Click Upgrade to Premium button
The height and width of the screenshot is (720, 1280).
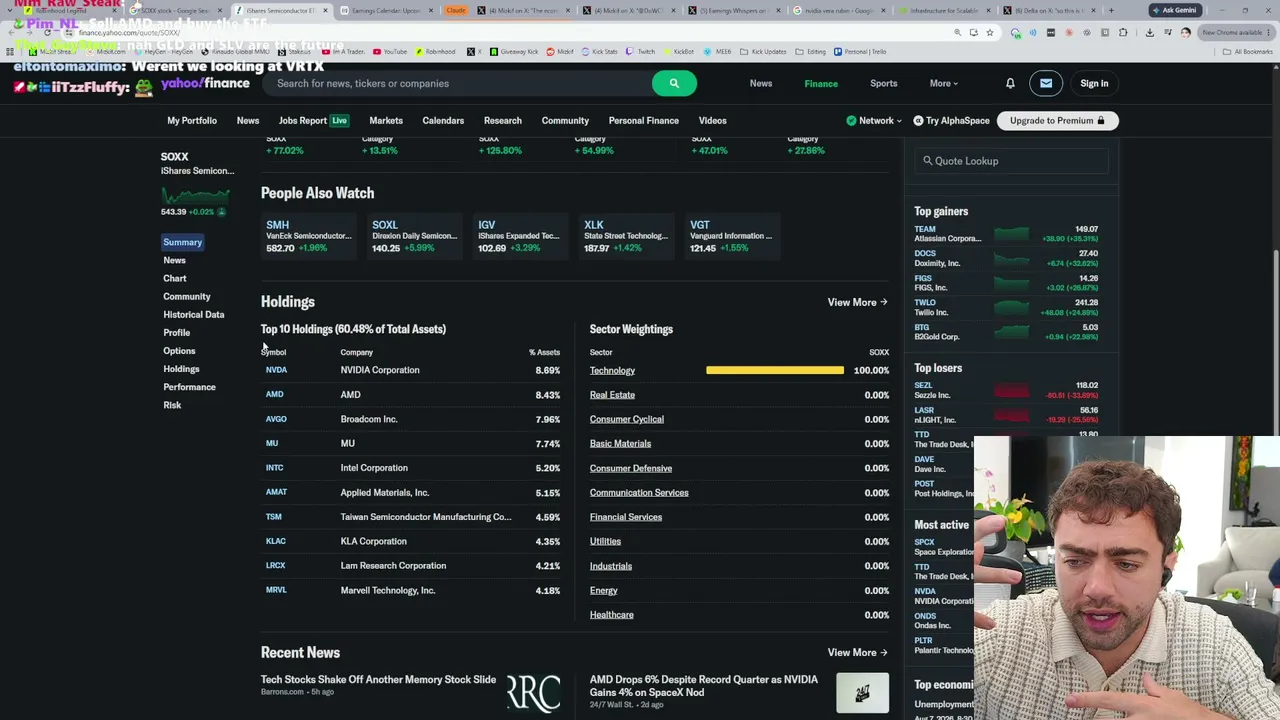(1058, 121)
